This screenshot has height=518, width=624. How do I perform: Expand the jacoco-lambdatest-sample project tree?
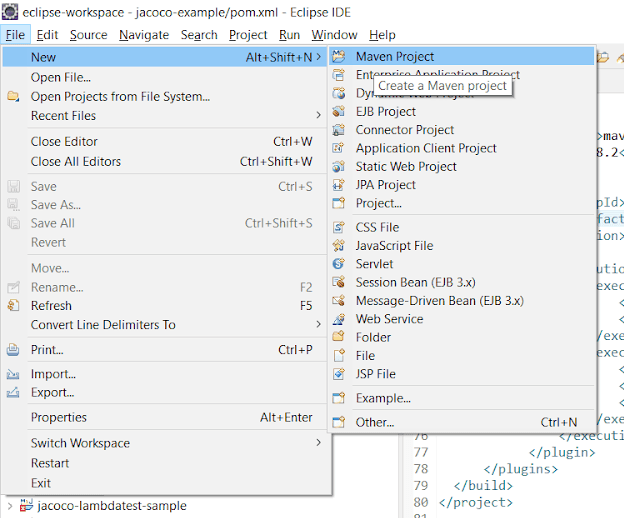10,506
